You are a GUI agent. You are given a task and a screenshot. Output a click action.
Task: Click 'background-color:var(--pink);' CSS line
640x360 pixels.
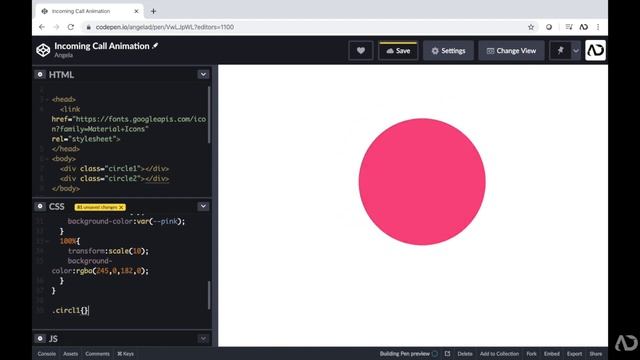point(126,221)
